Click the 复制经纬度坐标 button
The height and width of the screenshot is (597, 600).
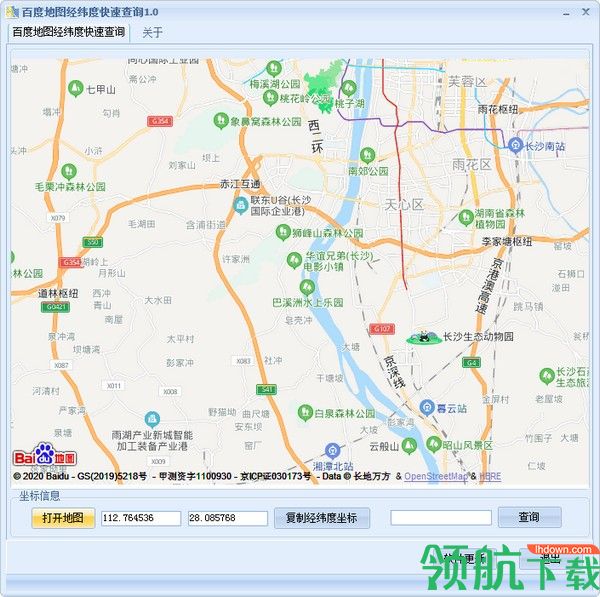click(322, 518)
